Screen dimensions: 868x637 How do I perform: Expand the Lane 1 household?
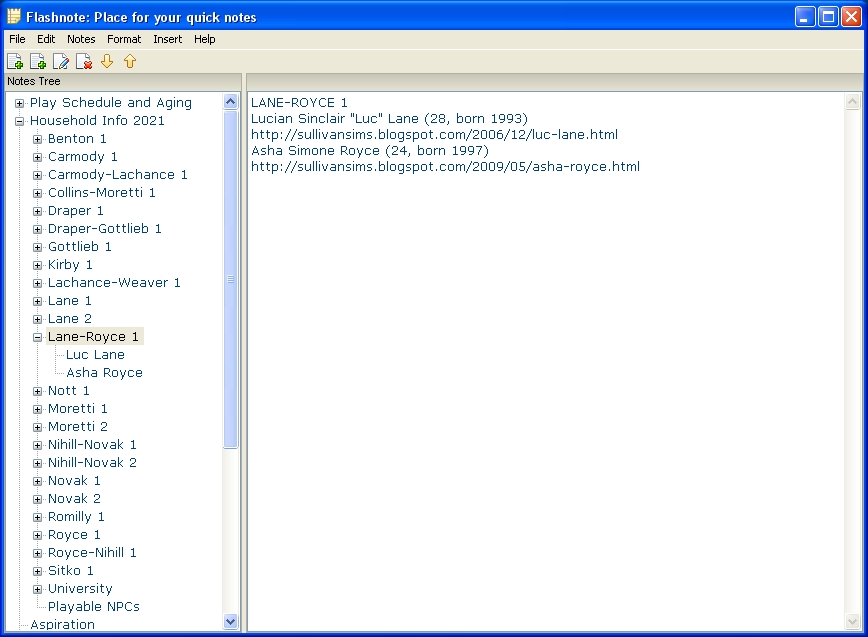37,301
